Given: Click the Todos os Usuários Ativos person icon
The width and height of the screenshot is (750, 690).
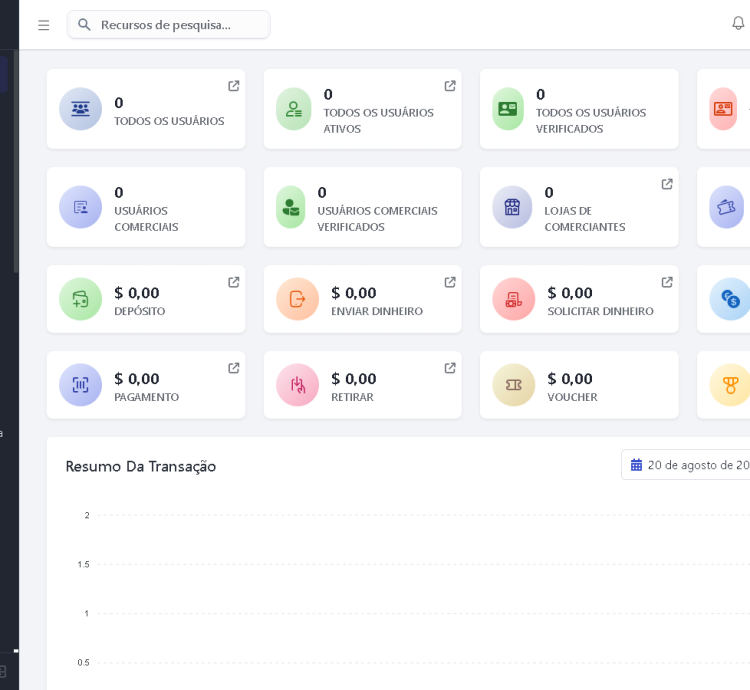Looking at the screenshot, I should (x=294, y=109).
